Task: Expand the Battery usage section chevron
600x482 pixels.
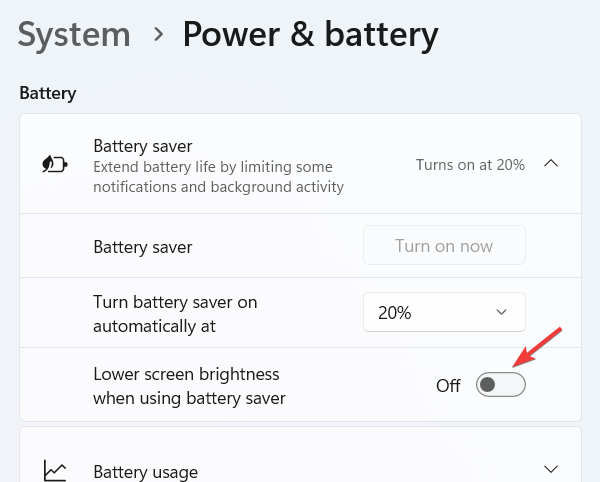Action: pyautogui.click(x=550, y=469)
